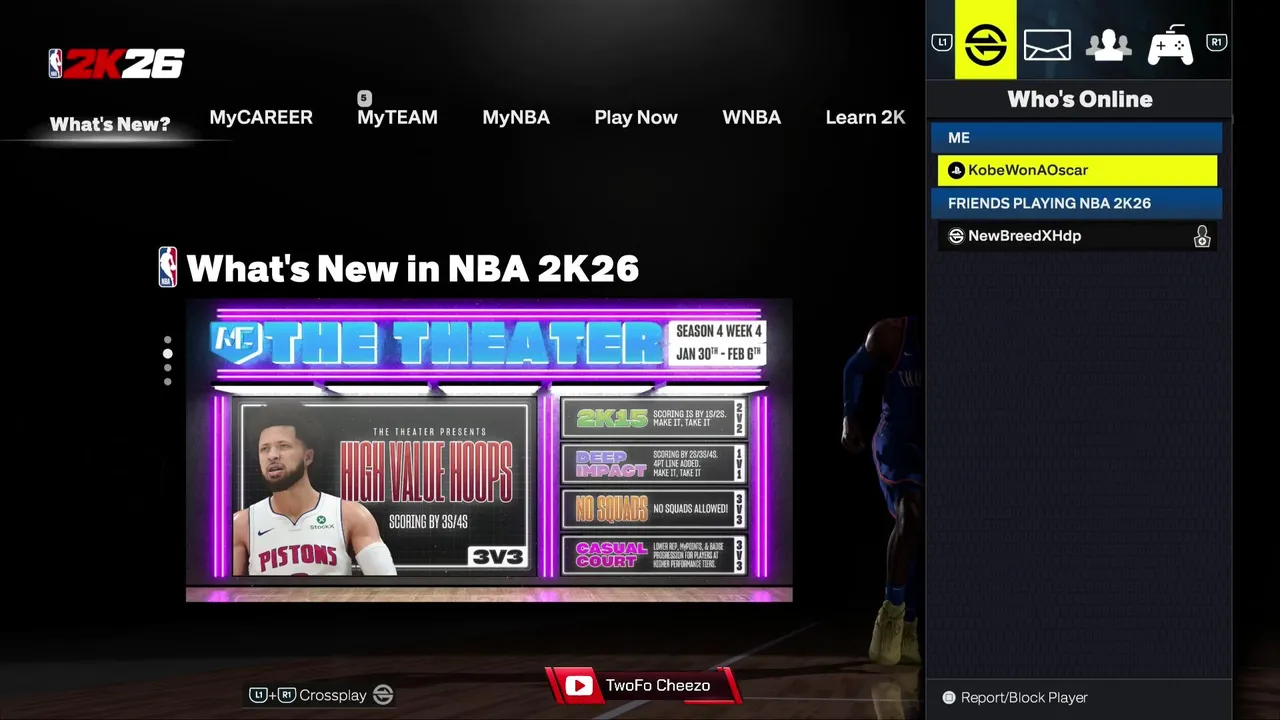Screen dimensions: 1280x720
Task: Click the TwoFo Cheezo channel banner
Action: (x=642, y=686)
